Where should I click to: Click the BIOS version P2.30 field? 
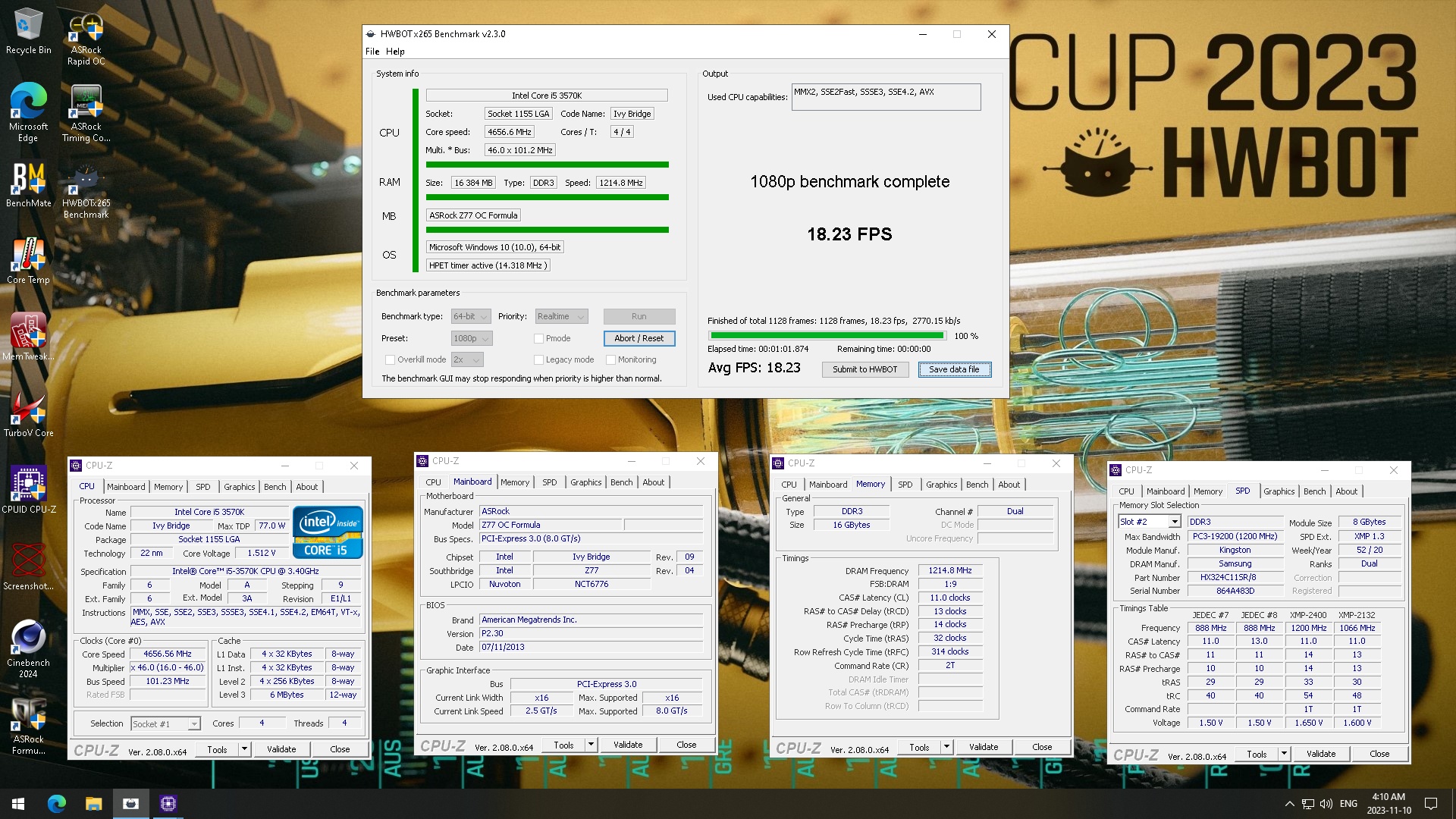click(x=591, y=633)
